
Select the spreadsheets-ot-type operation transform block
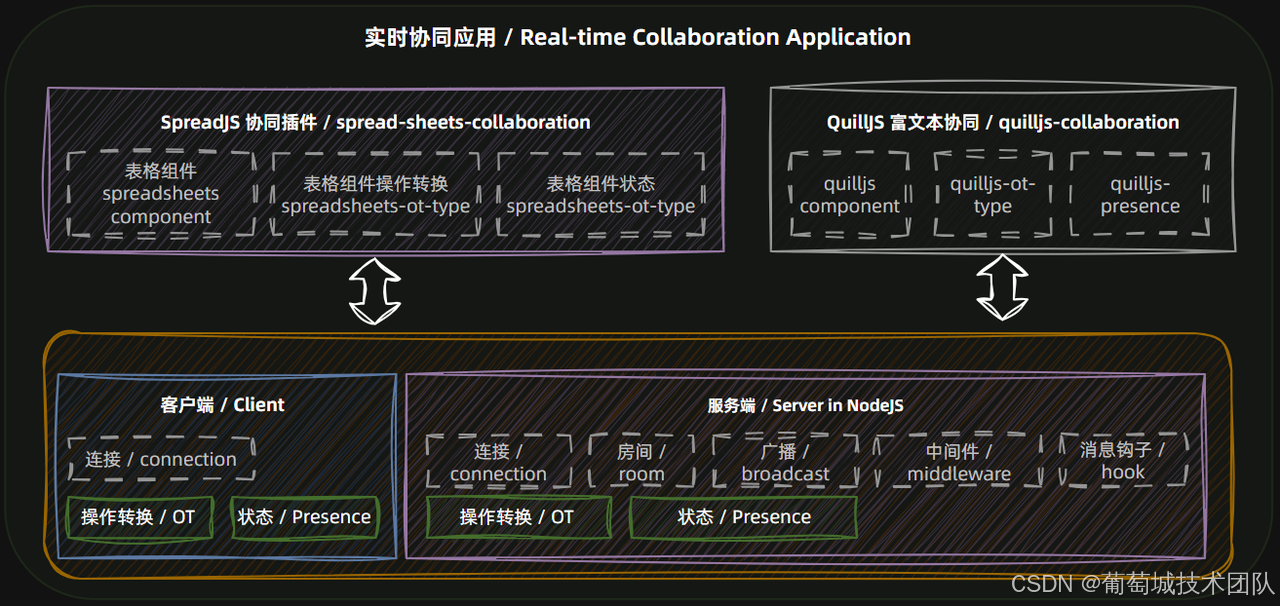pos(377,195)
